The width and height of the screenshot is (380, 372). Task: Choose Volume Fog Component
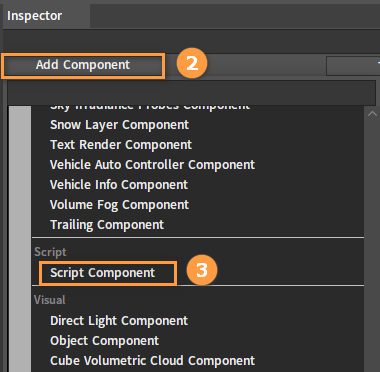point(119,205)
